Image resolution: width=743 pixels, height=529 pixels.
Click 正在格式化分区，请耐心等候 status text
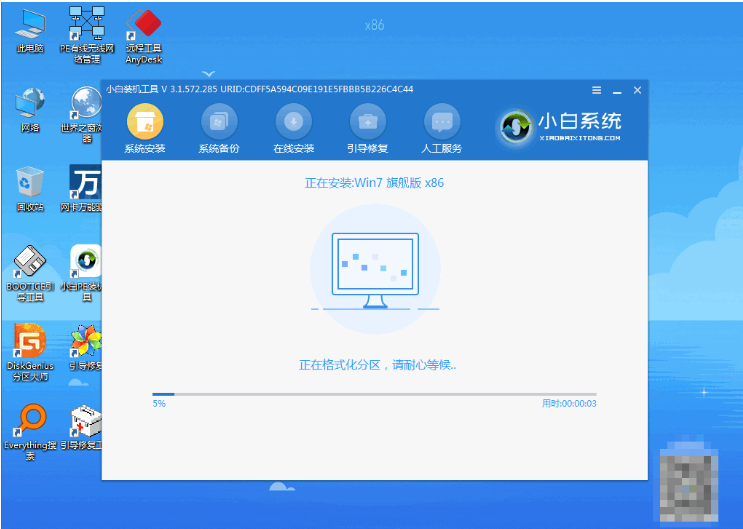377,365
